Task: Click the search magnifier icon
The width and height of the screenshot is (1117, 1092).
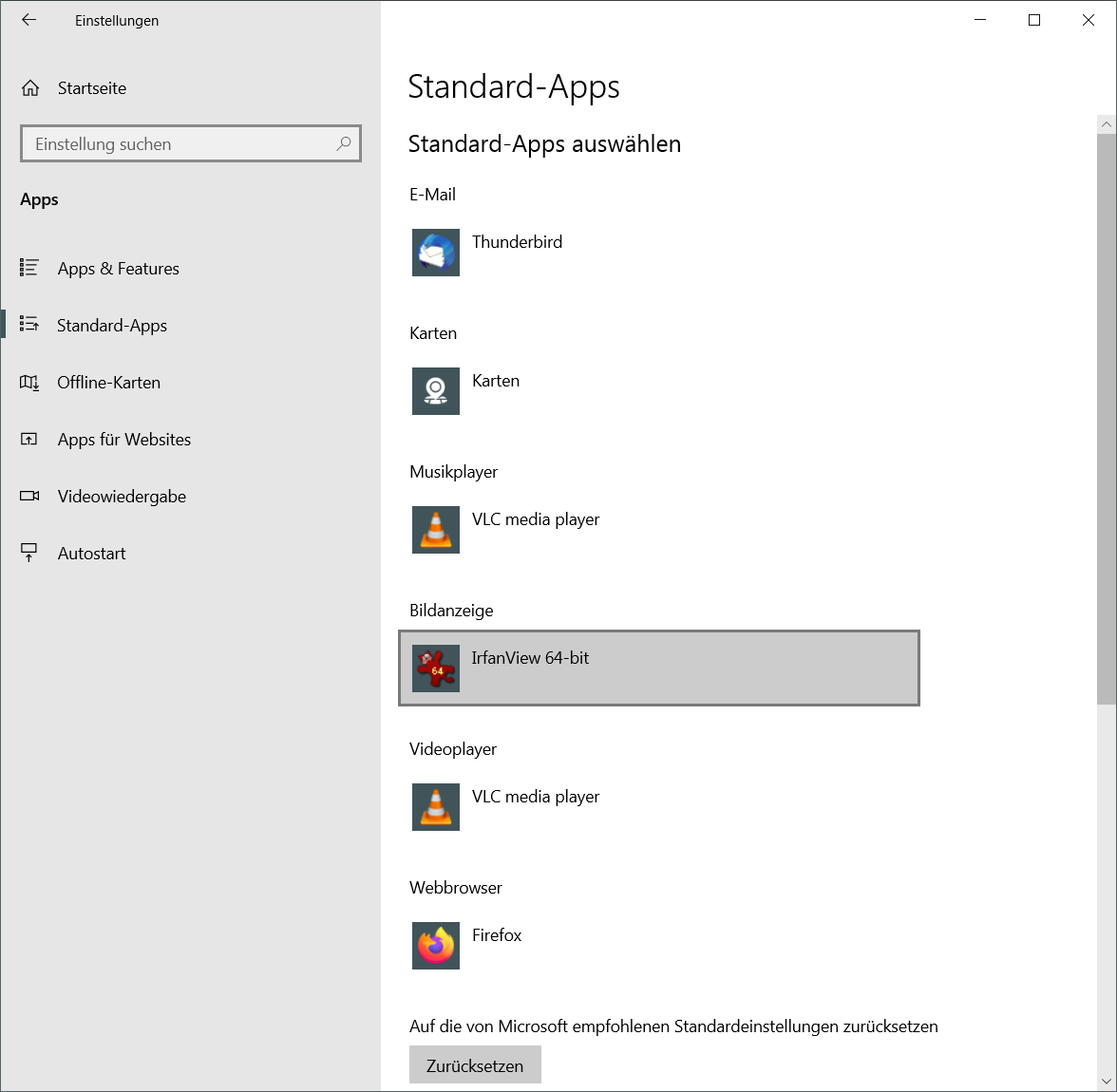Action: (x=344, y=143)
